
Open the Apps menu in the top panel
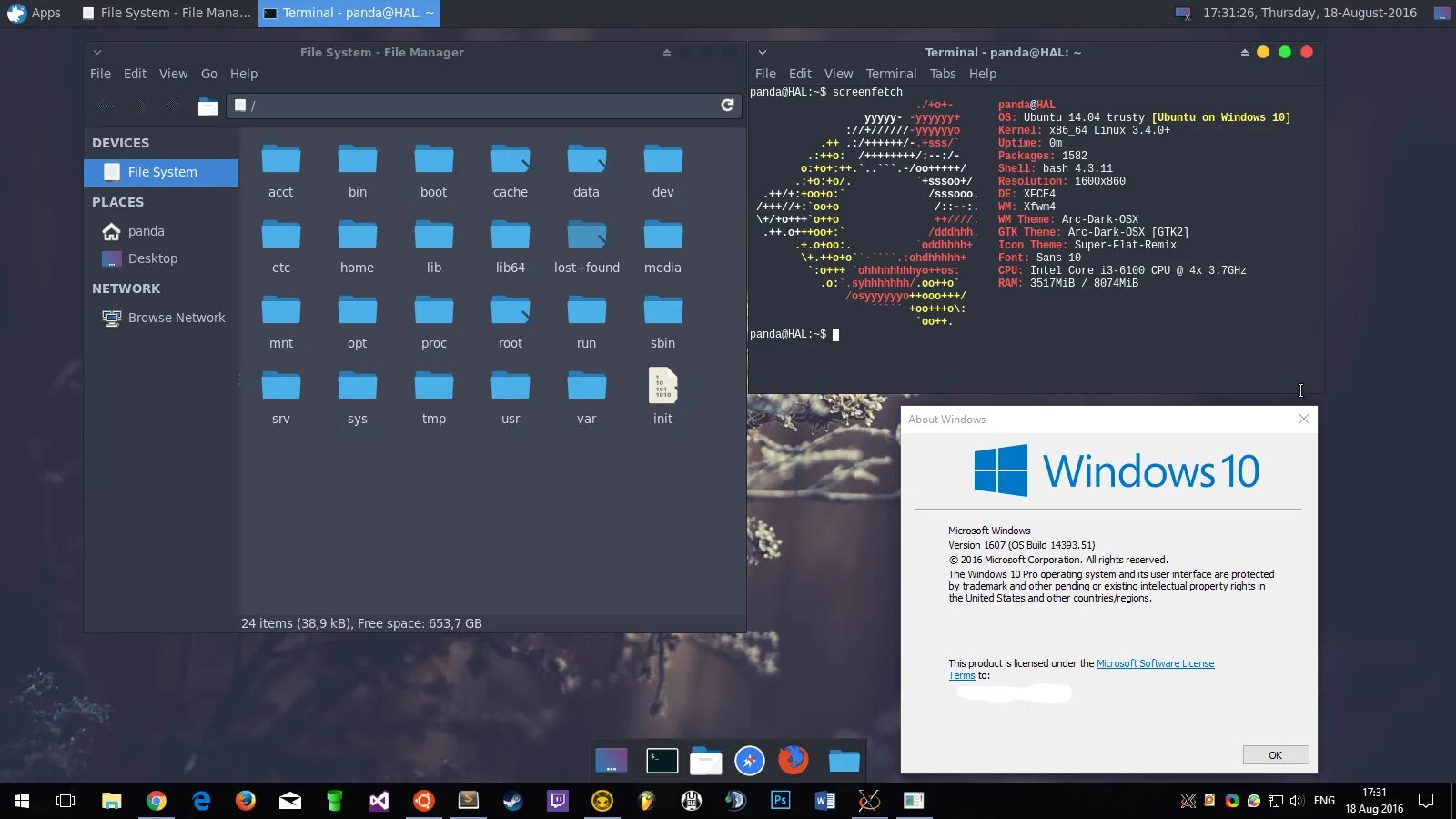pos(33,13)
